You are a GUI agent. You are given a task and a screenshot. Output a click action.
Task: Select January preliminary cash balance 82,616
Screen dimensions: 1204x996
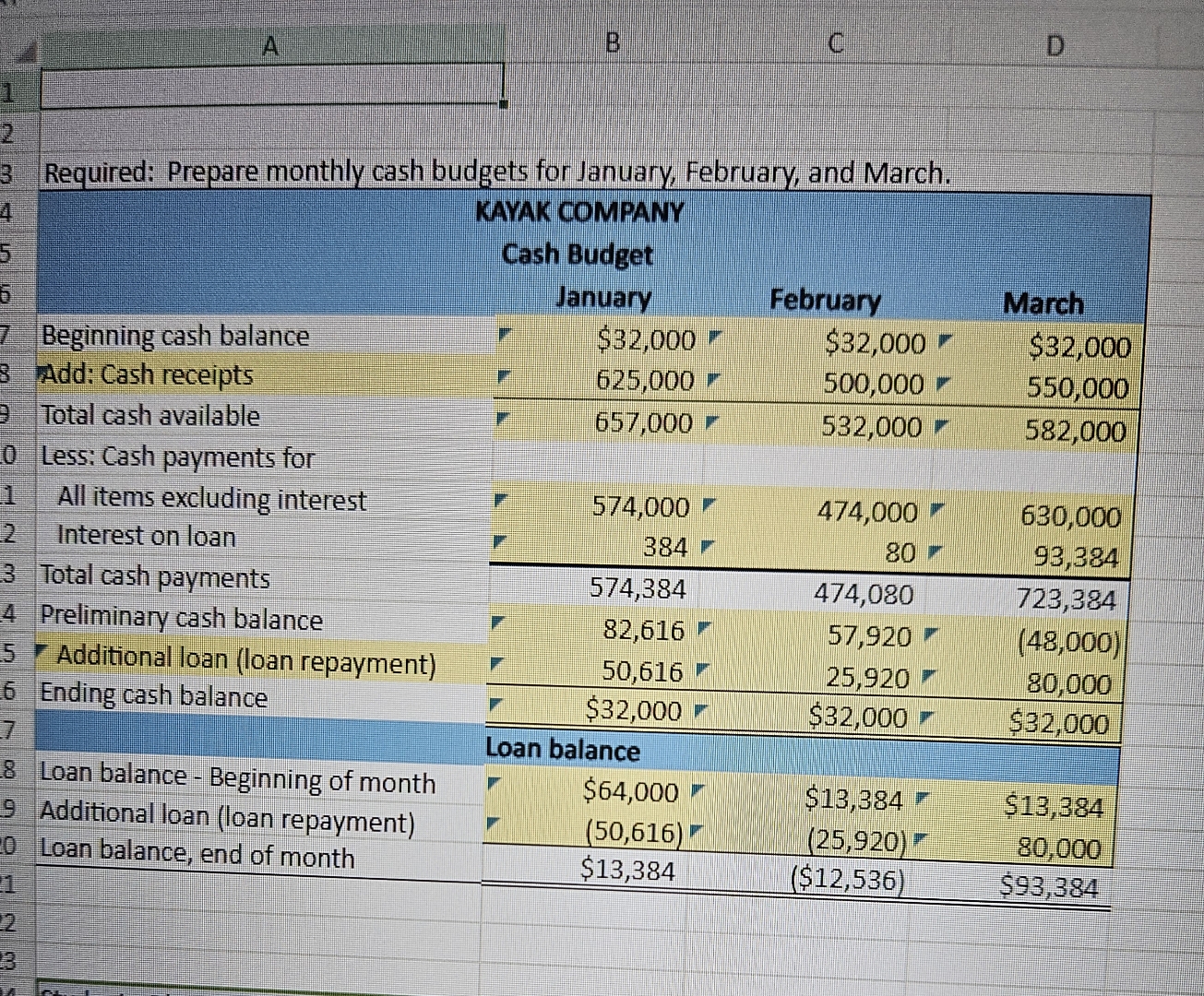click(x=644, y=630)
